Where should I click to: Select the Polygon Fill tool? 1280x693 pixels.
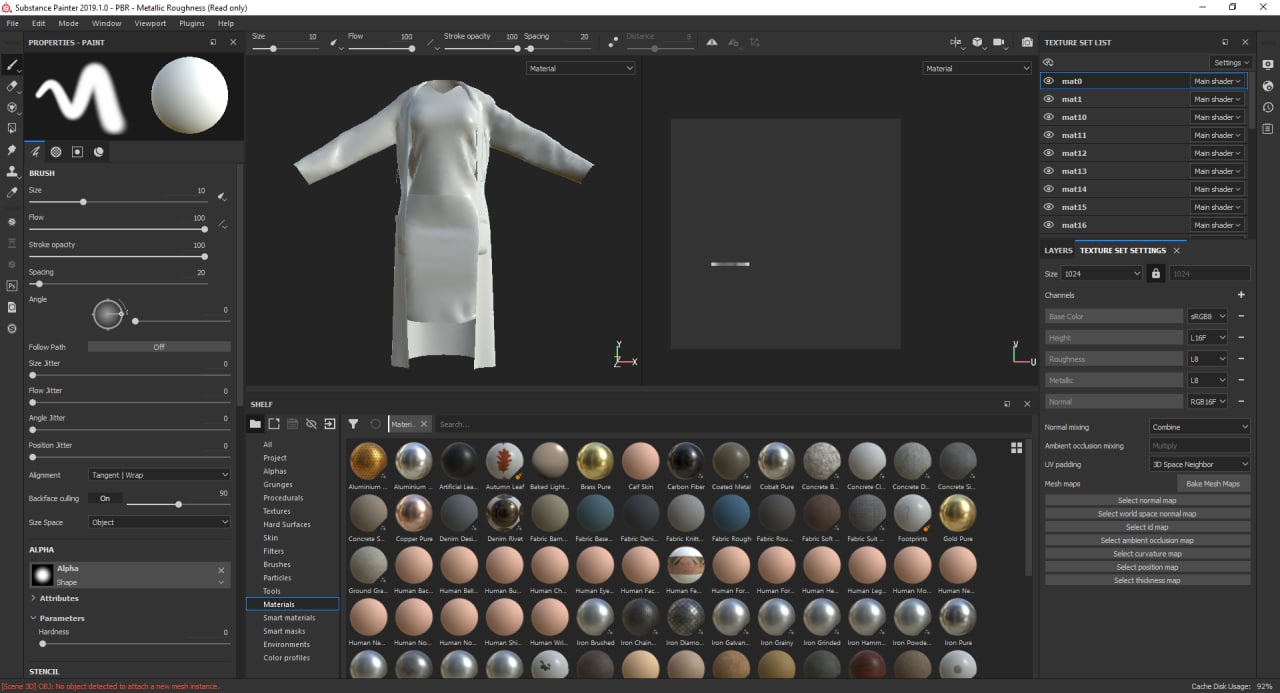pyautogui.click(x=12, y=128)
